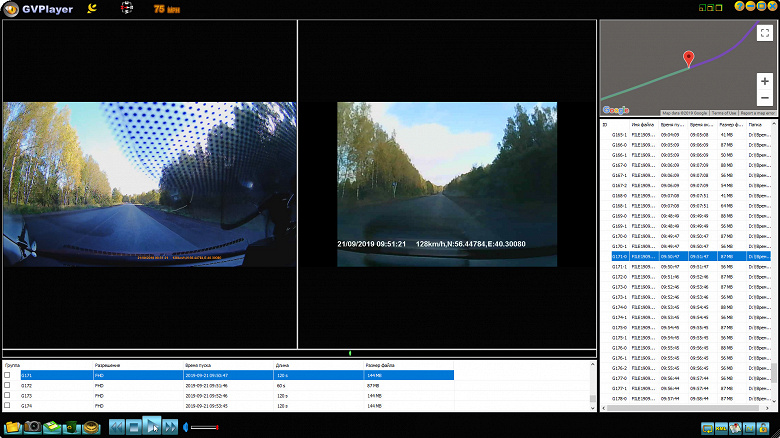Click the green floppy disk save icon
Image resolution: width=780 pixels, height=438 pixels.
(x=52, y=427)
